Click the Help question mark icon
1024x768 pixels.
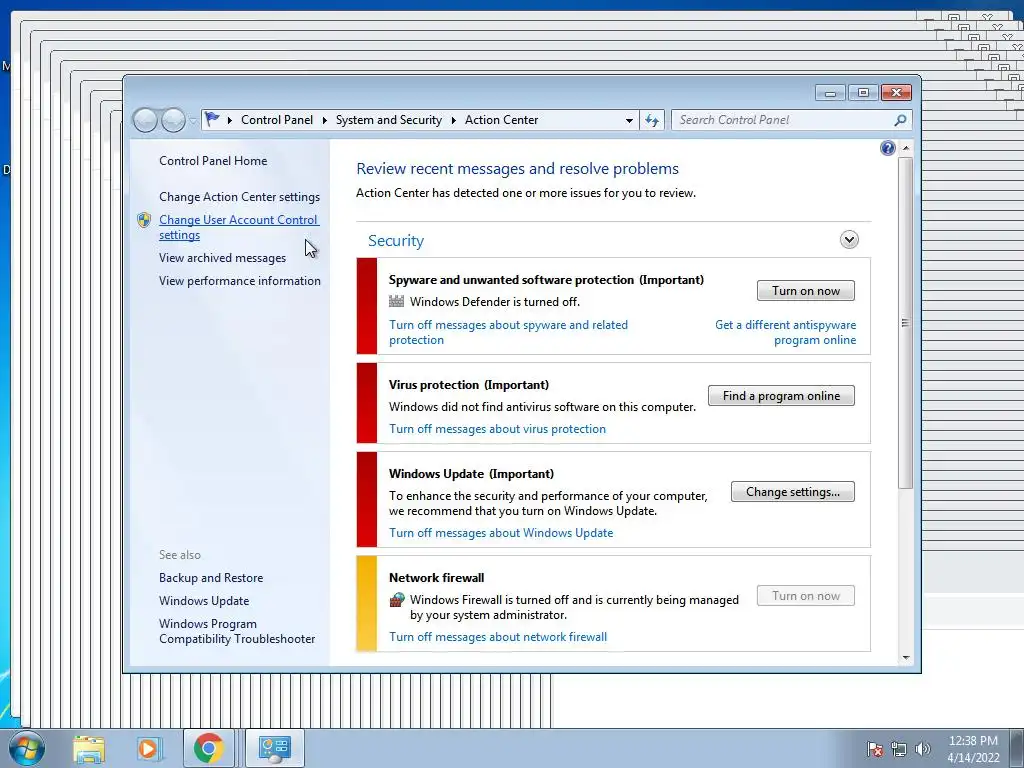(x=888, y=148)
